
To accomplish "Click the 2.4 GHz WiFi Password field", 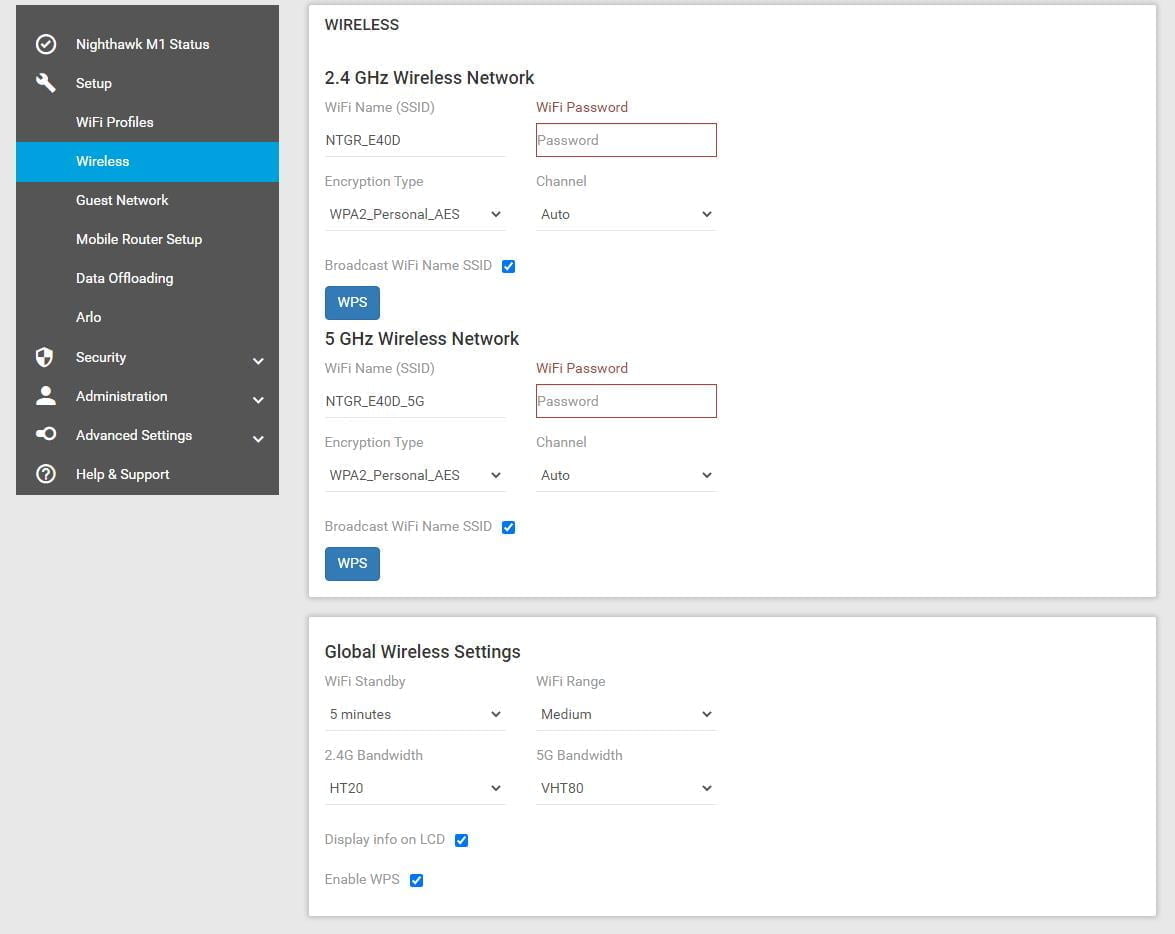I will click(x=626, y=140).
